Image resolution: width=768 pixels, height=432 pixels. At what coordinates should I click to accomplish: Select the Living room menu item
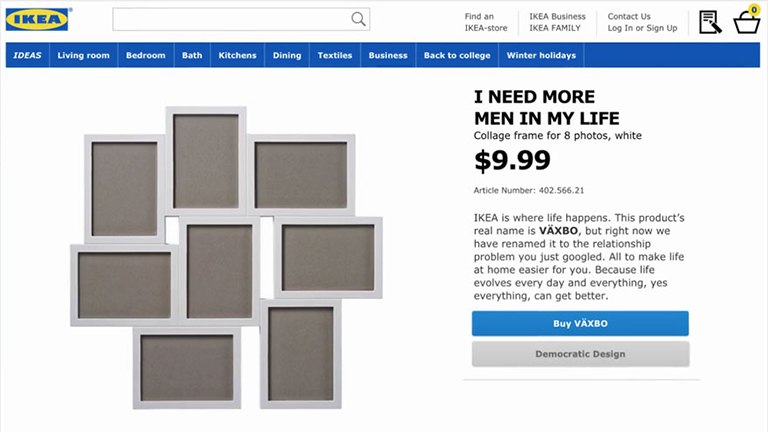[84, 56]
